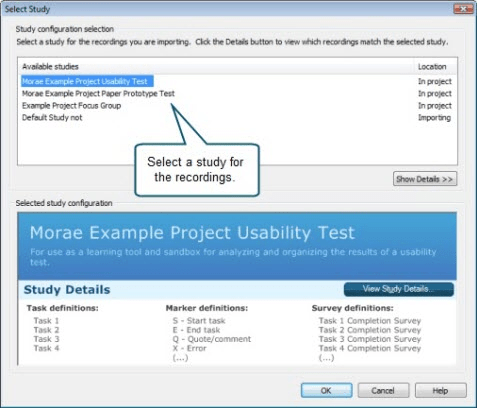Select Example Project Focus Group study
477x408 pixels.
[x=71, y=106]
